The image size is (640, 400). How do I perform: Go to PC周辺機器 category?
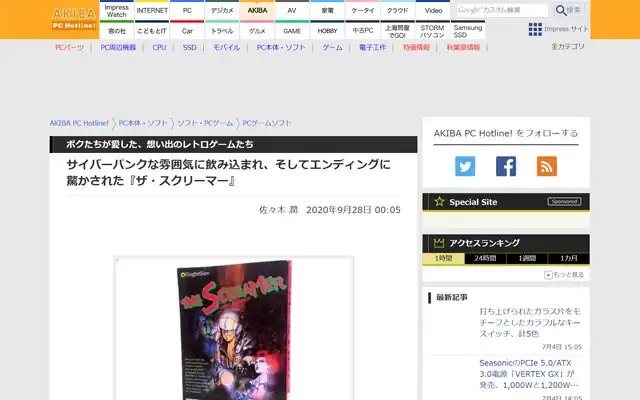(118, 47)
